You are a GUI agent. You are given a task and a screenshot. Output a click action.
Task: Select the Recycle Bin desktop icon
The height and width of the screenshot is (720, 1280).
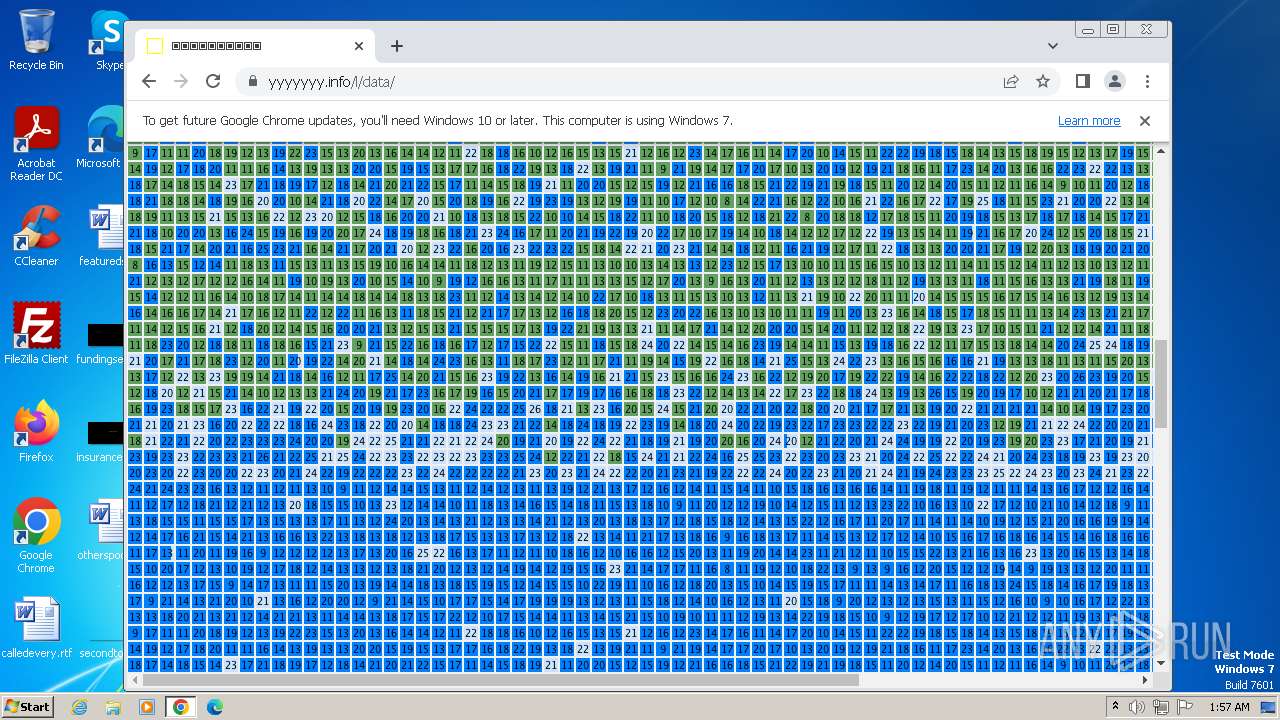pos(36,40)
